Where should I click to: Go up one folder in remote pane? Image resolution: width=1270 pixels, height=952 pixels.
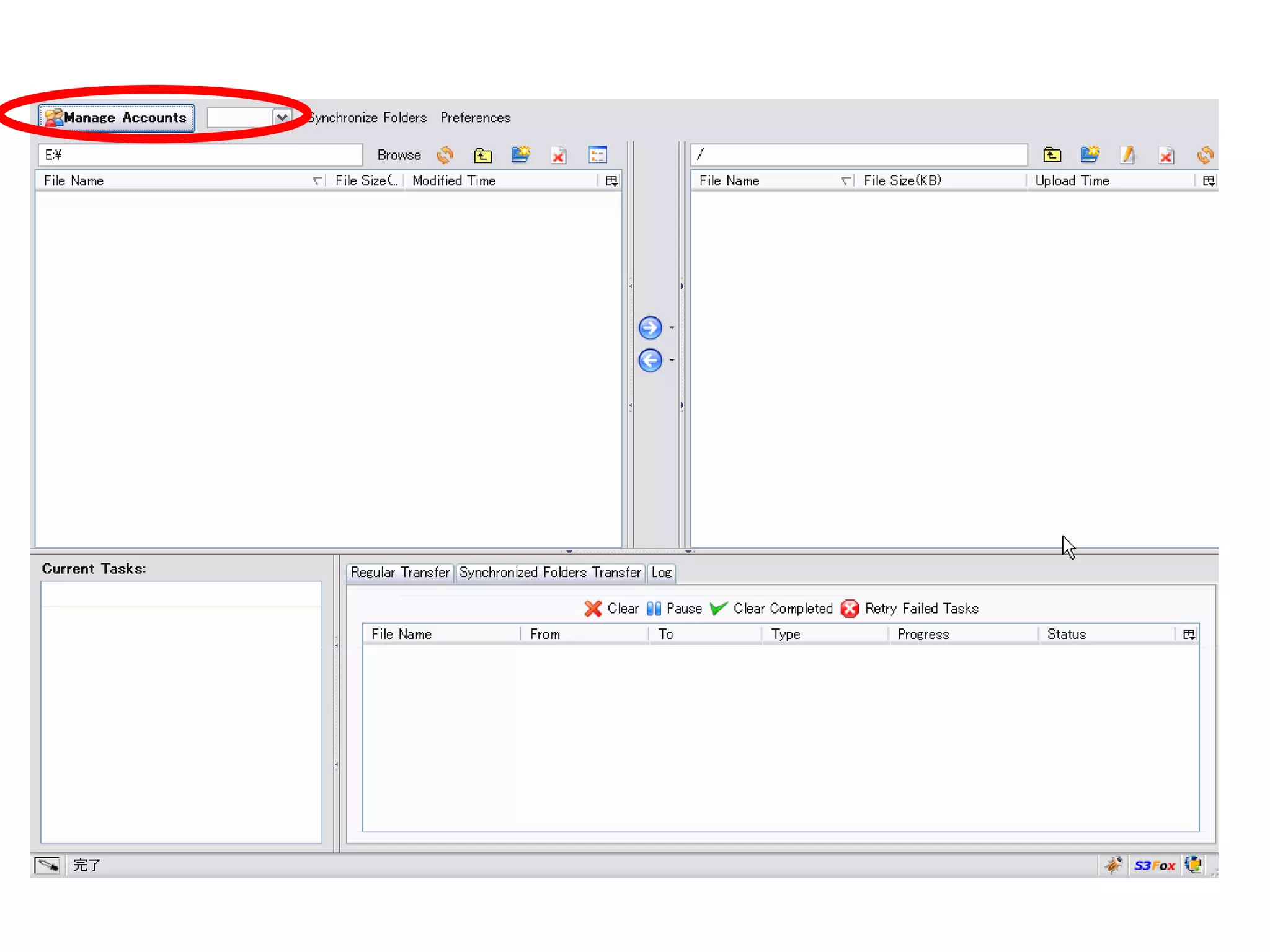1052,155
